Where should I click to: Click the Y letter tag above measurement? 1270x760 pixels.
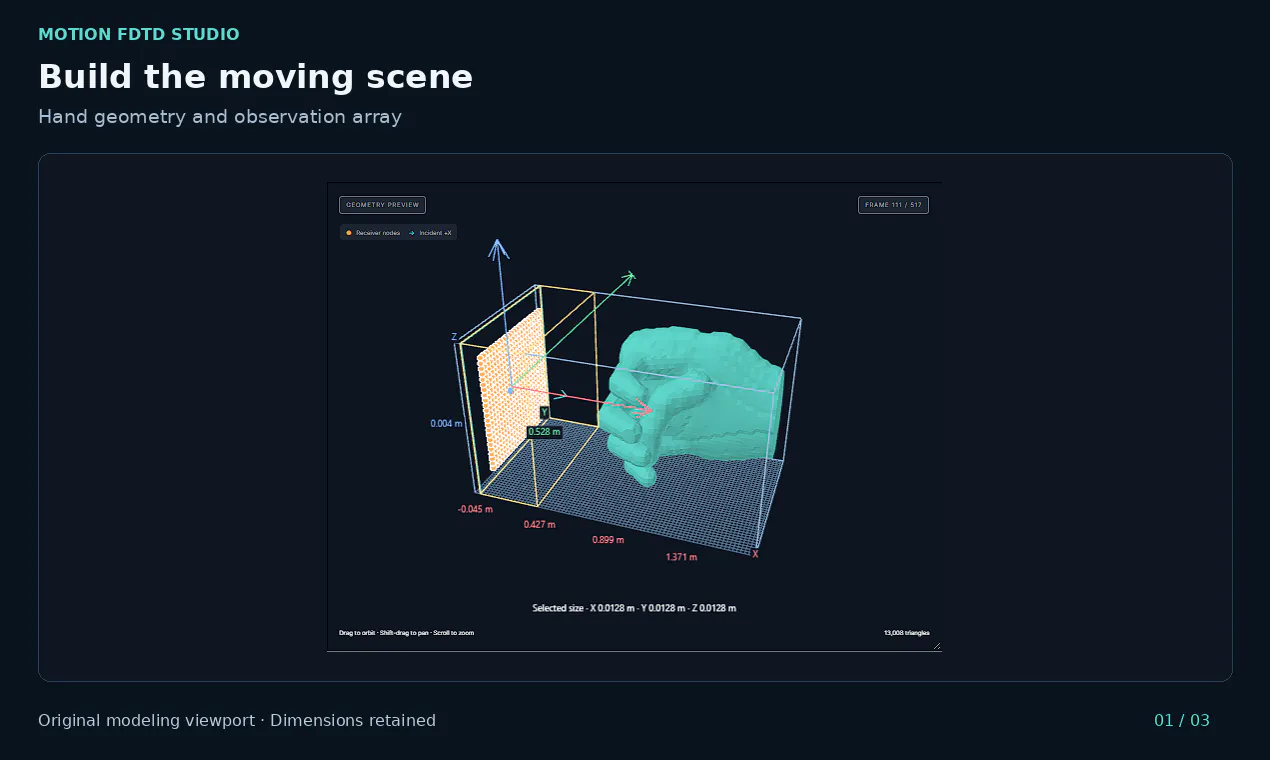544,412
